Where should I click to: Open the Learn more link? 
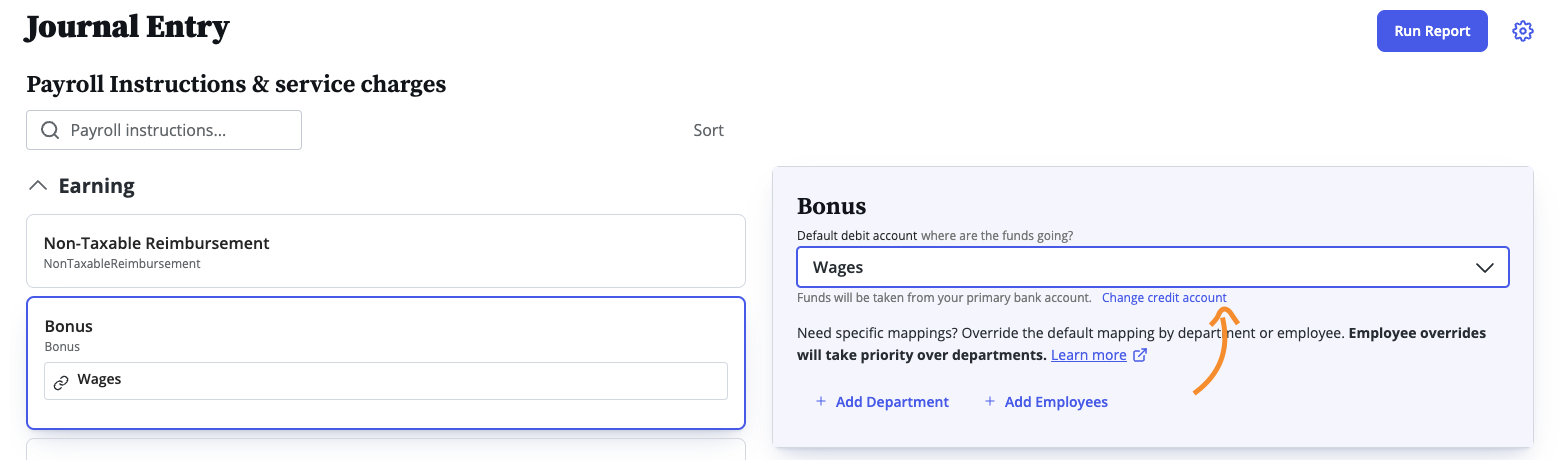click(x=1088, y=355)
